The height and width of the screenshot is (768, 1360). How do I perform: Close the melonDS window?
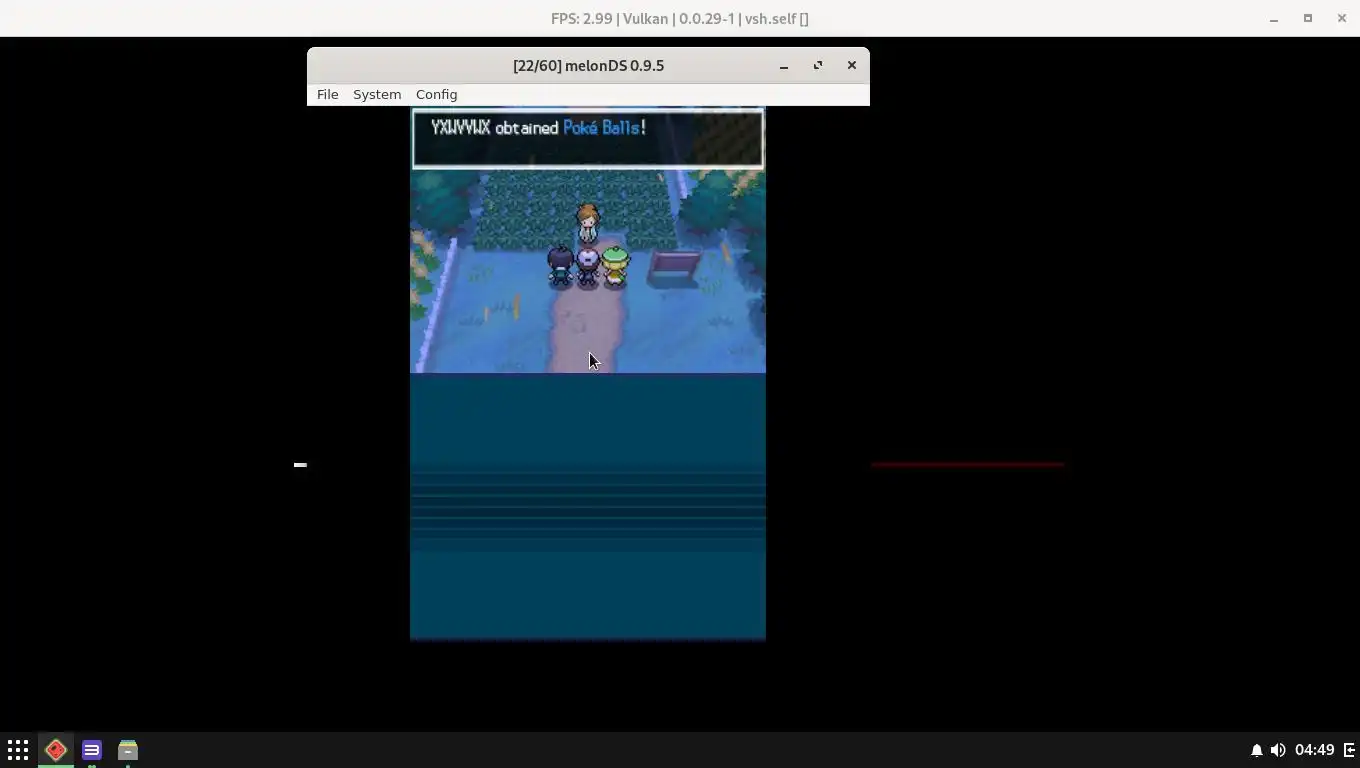tap(852, 65)
